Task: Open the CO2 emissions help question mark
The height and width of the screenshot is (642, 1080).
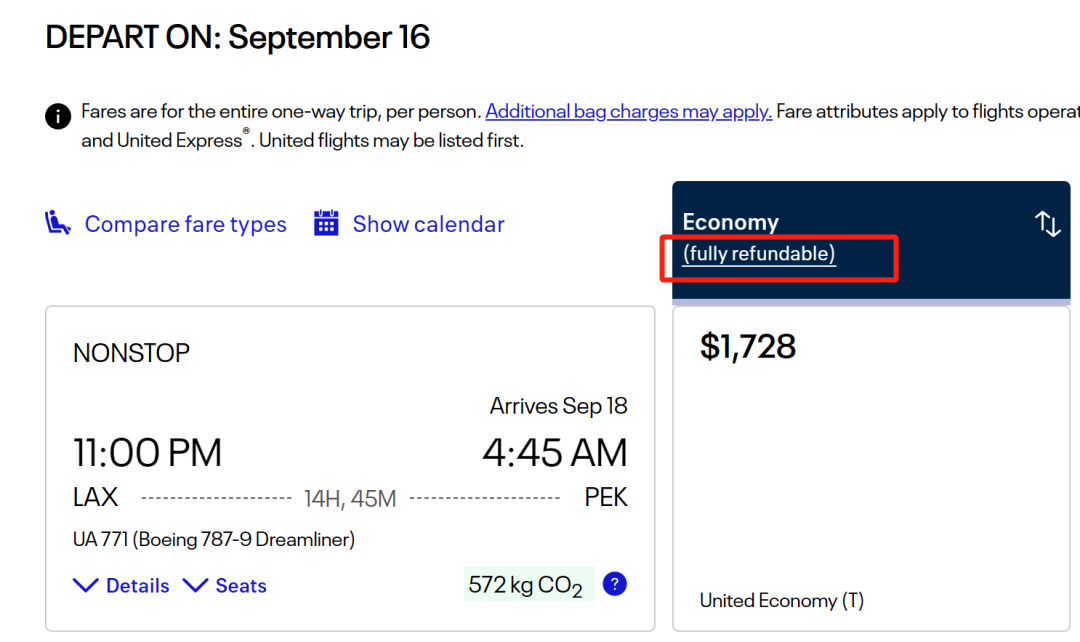Action: click(615, 584)
